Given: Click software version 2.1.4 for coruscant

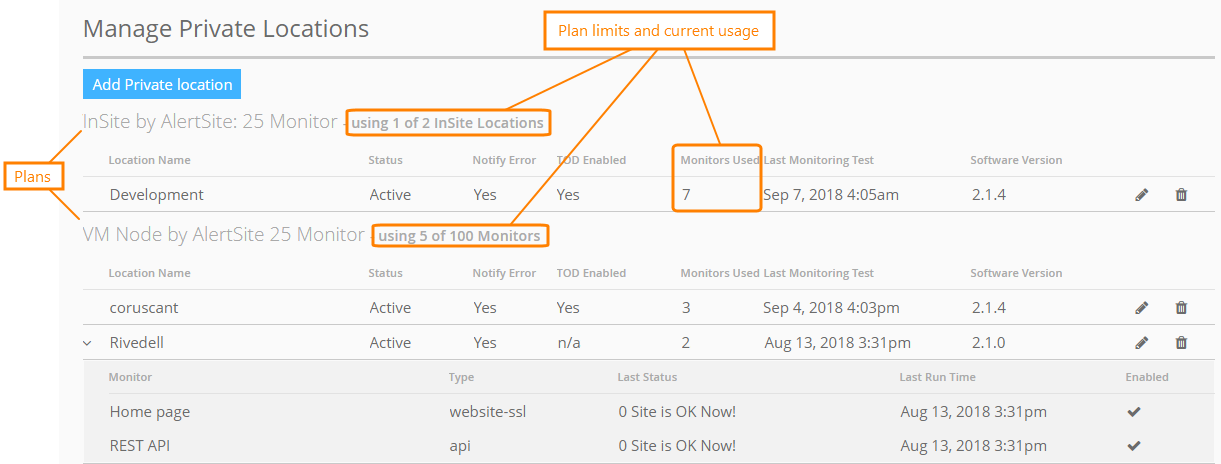Looking at the screenshot, I should coord(989,308).
